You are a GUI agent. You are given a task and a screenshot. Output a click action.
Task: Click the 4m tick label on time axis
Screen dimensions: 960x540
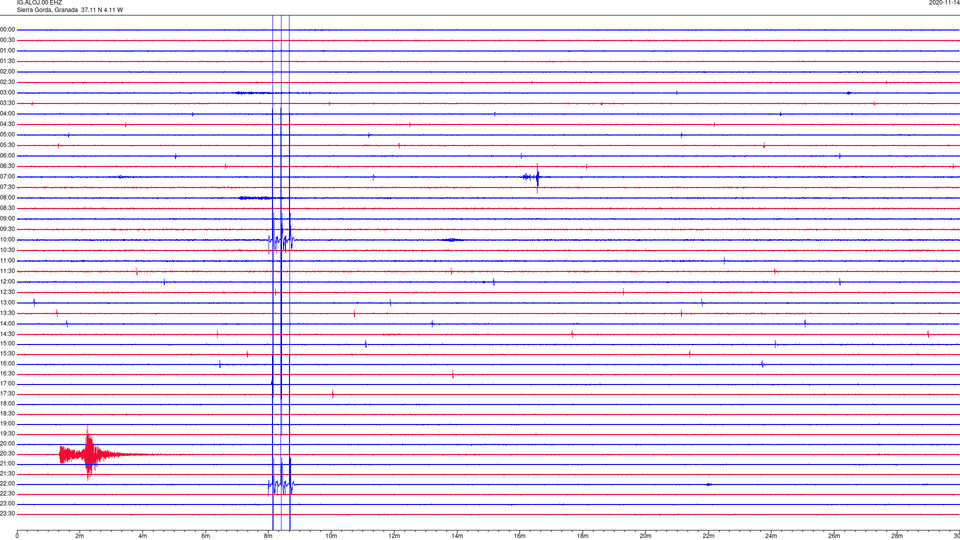[143, 536]
